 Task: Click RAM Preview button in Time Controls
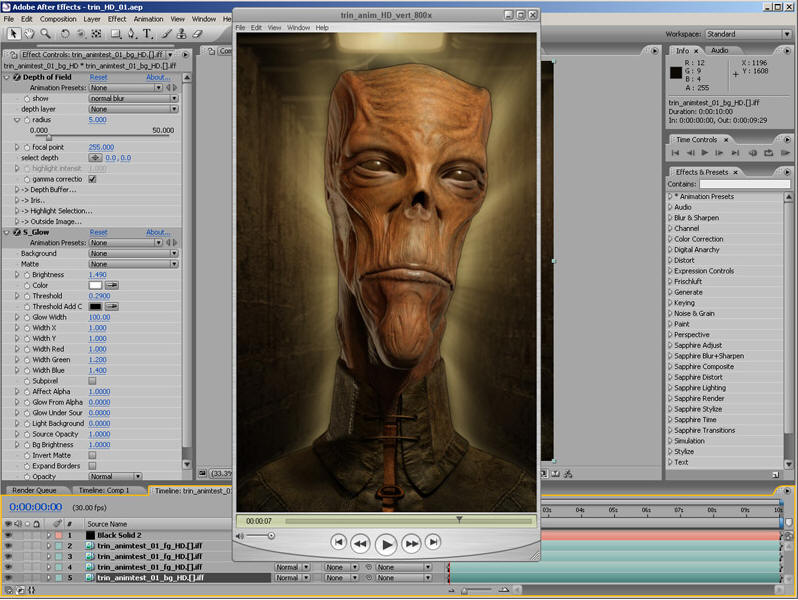click(785, 153)
